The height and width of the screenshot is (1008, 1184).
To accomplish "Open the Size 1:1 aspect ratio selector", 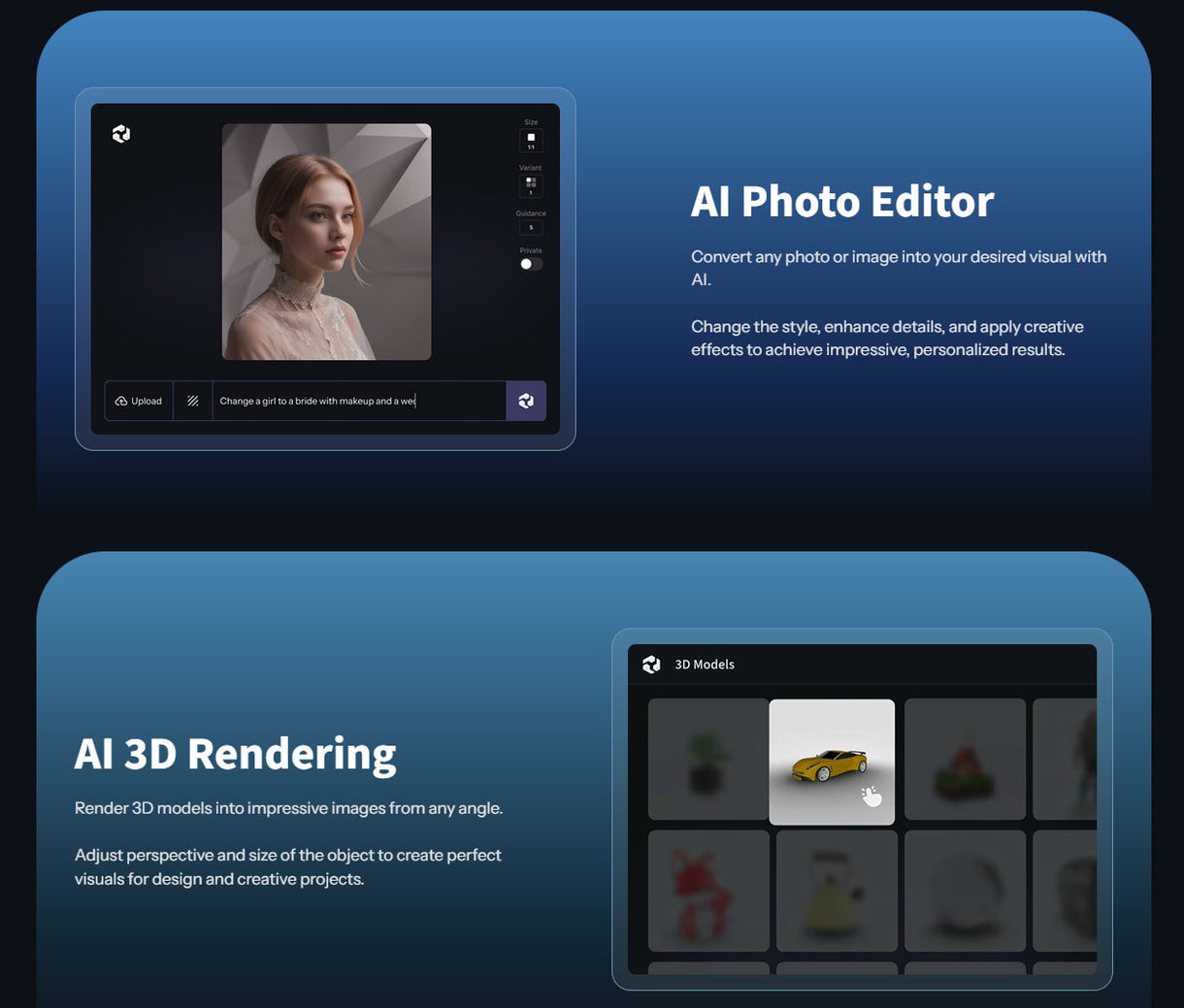I will 530,141.
